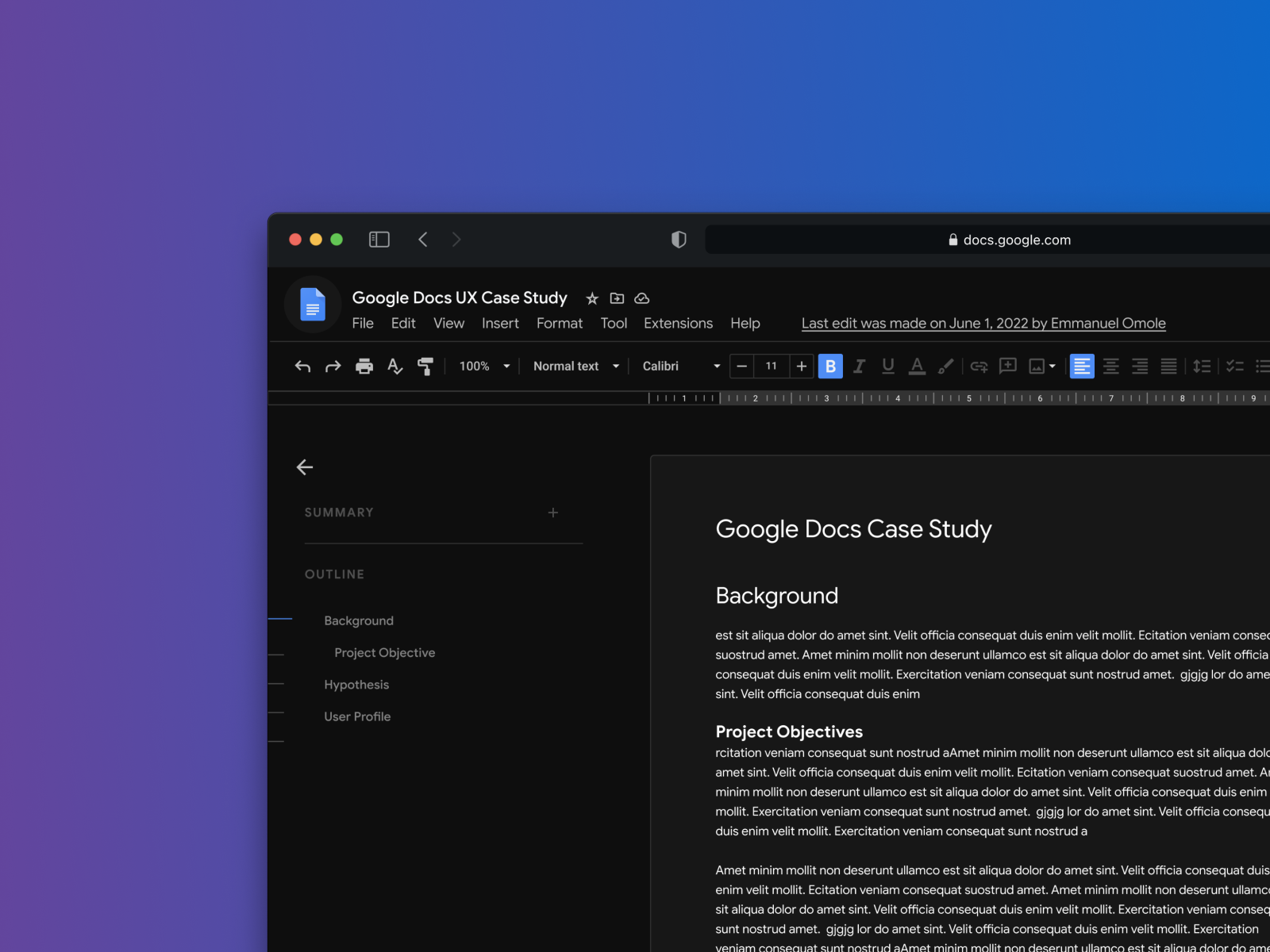Open the File menu

coord(363,323)
